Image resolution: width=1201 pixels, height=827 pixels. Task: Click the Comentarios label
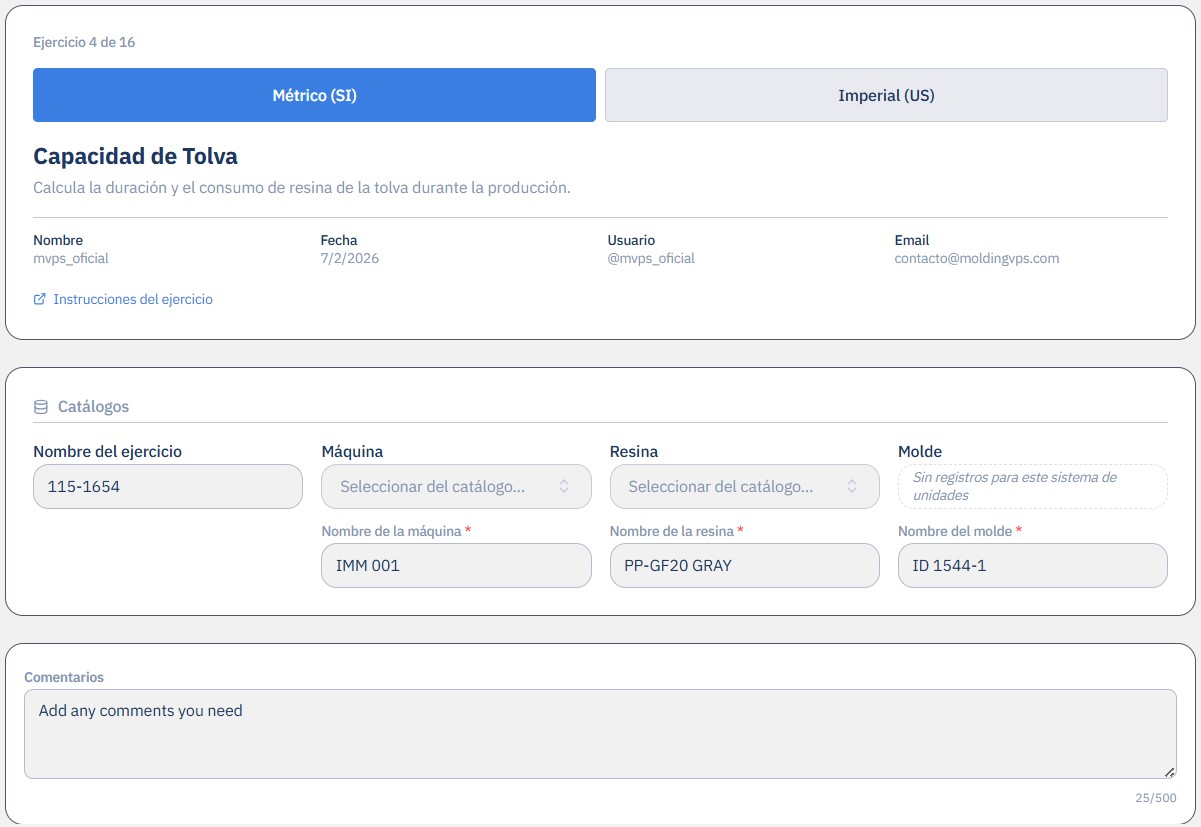point(64,677)
